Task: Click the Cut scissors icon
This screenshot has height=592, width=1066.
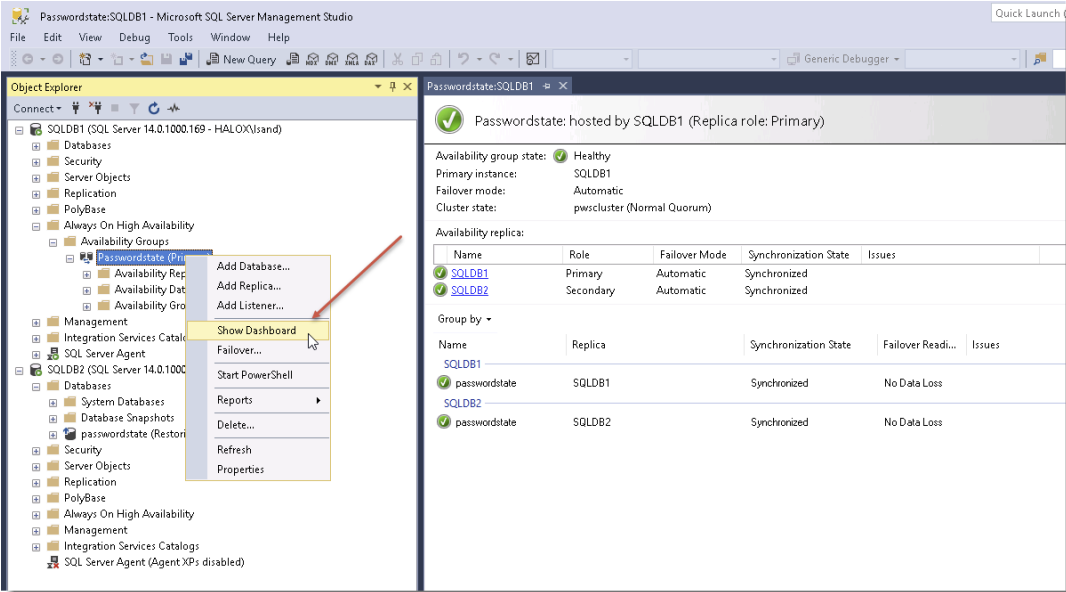Action: (x=398, y=59)
